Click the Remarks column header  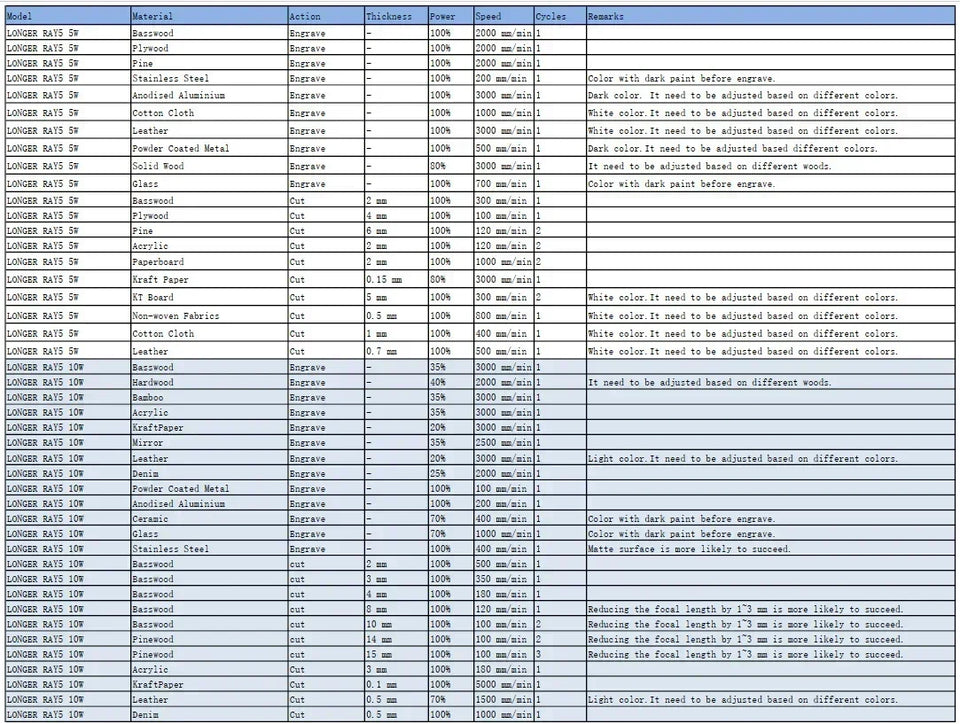(x=770, y=17)
